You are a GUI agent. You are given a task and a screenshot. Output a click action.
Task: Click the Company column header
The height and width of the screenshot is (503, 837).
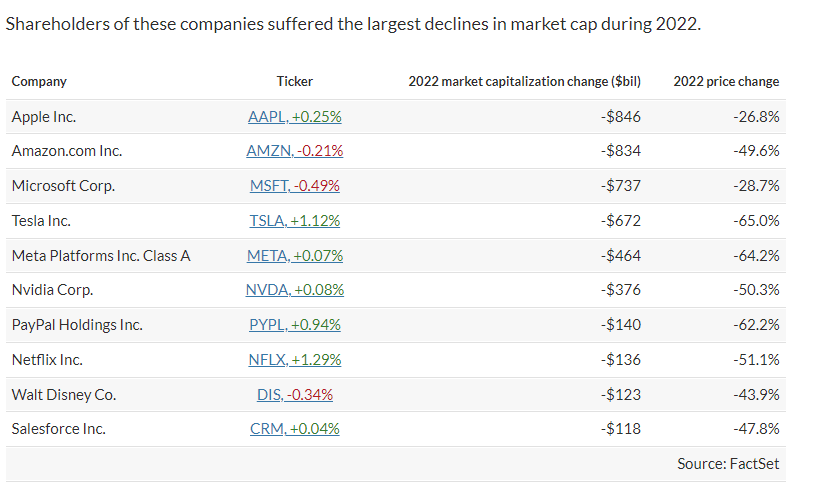coord(39,82)
